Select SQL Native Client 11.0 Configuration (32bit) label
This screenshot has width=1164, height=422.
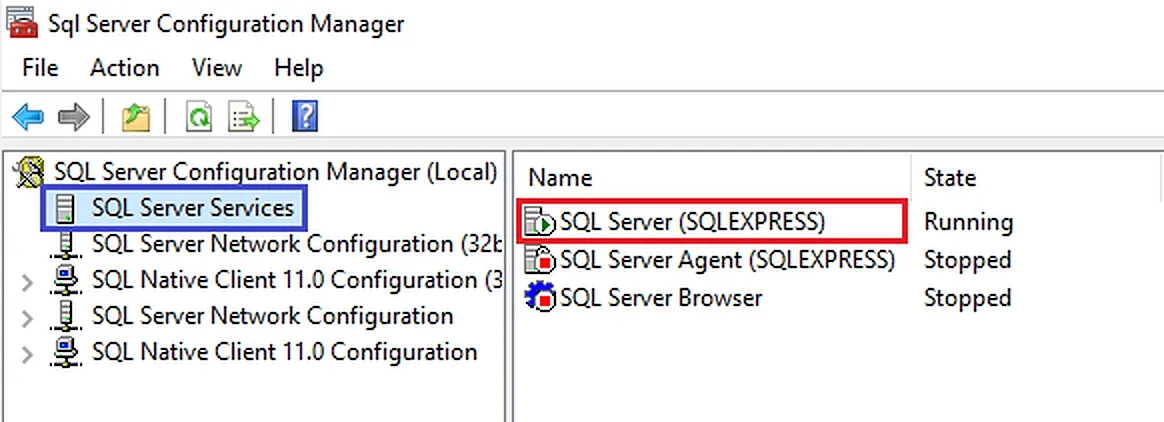[x=297, y=280]
